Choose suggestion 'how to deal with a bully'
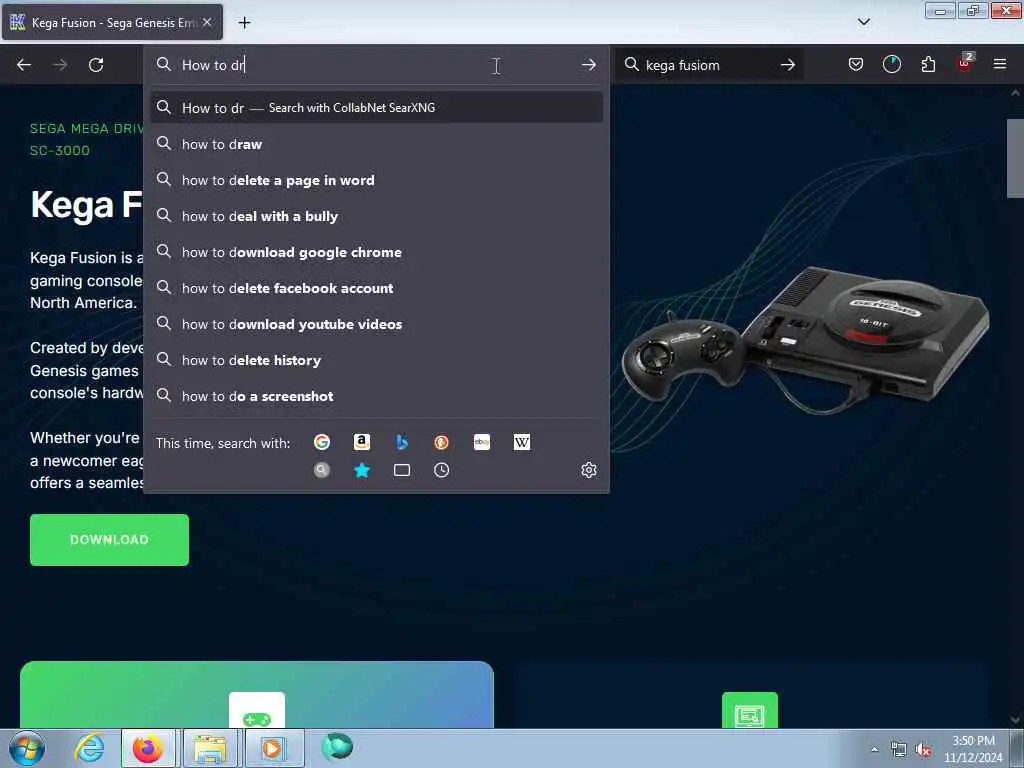The height and width of the screenshot is (768, 1024). tap(377, 216)
